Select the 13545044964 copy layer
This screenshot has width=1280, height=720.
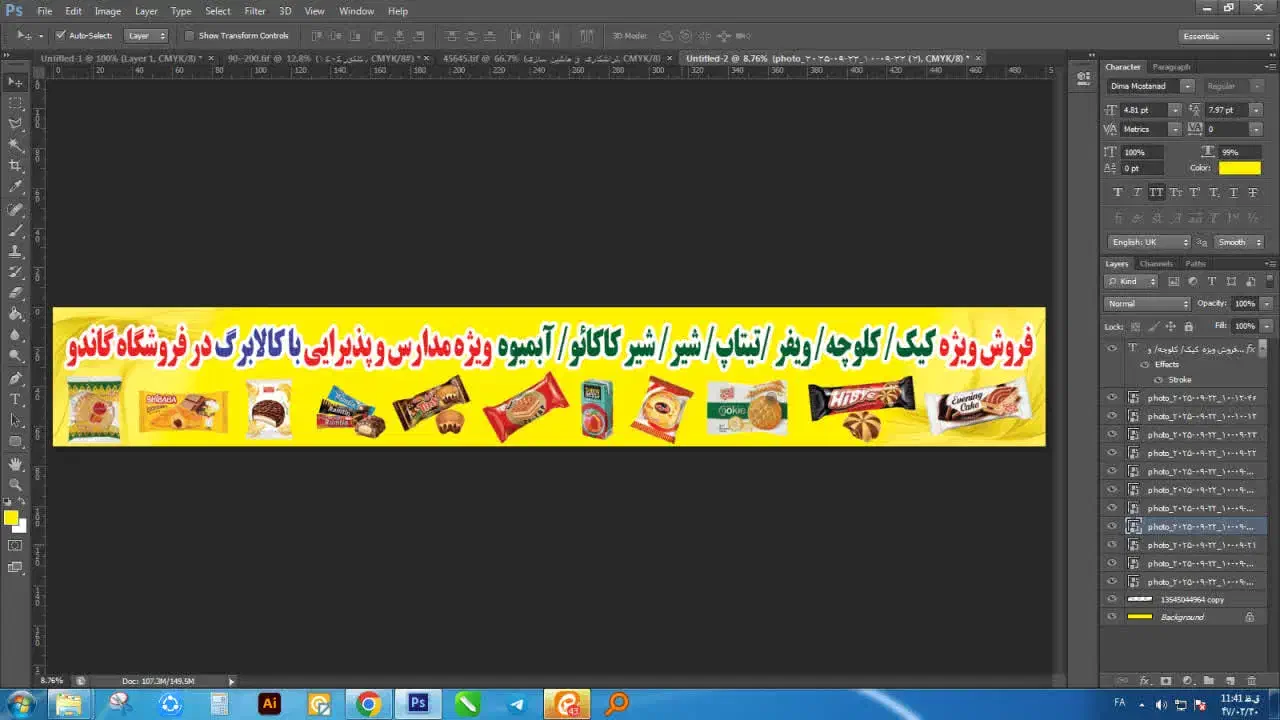(x=1192, y=599)
